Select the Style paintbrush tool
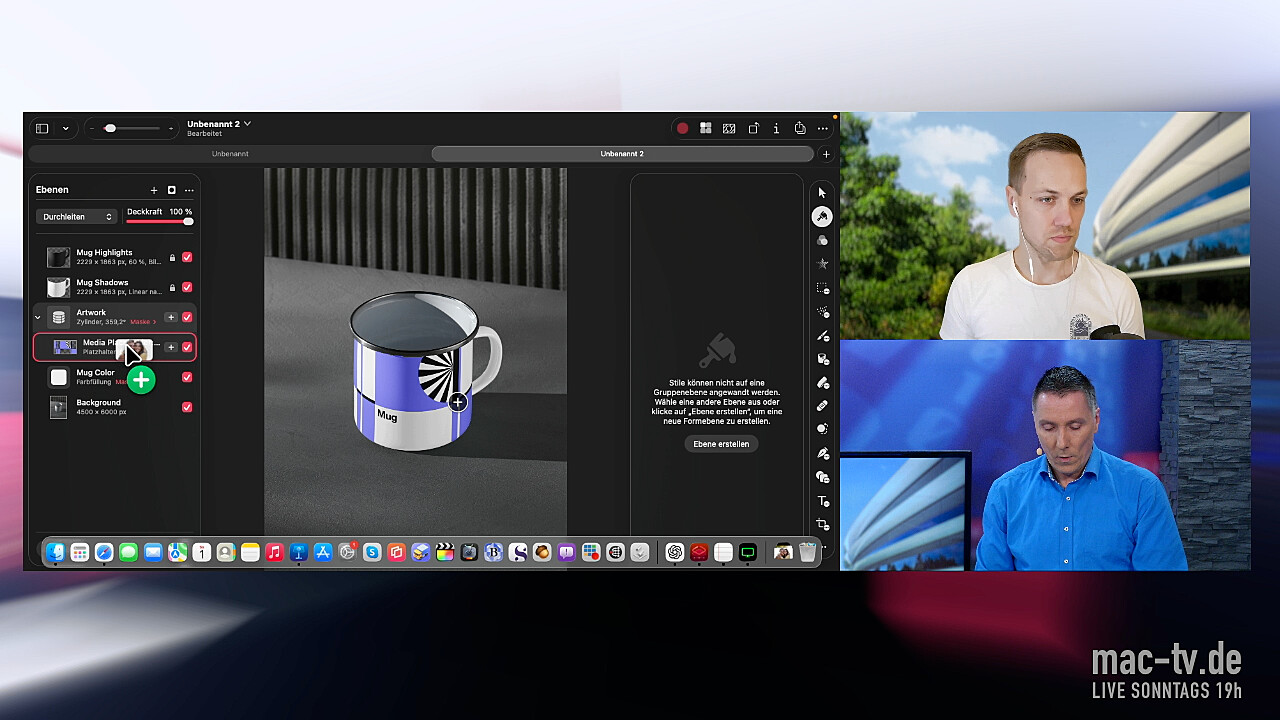The image size is (1280, 720). point(822,217)
